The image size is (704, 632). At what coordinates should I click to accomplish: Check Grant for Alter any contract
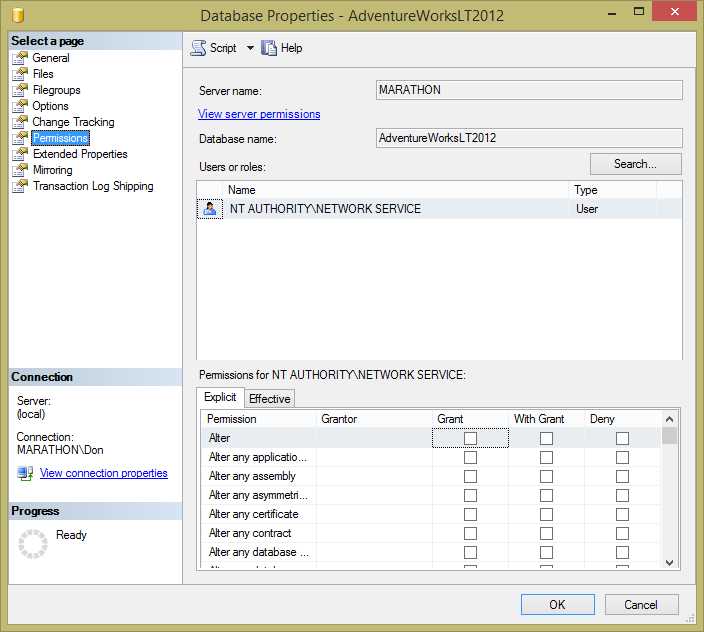[470, 533]
